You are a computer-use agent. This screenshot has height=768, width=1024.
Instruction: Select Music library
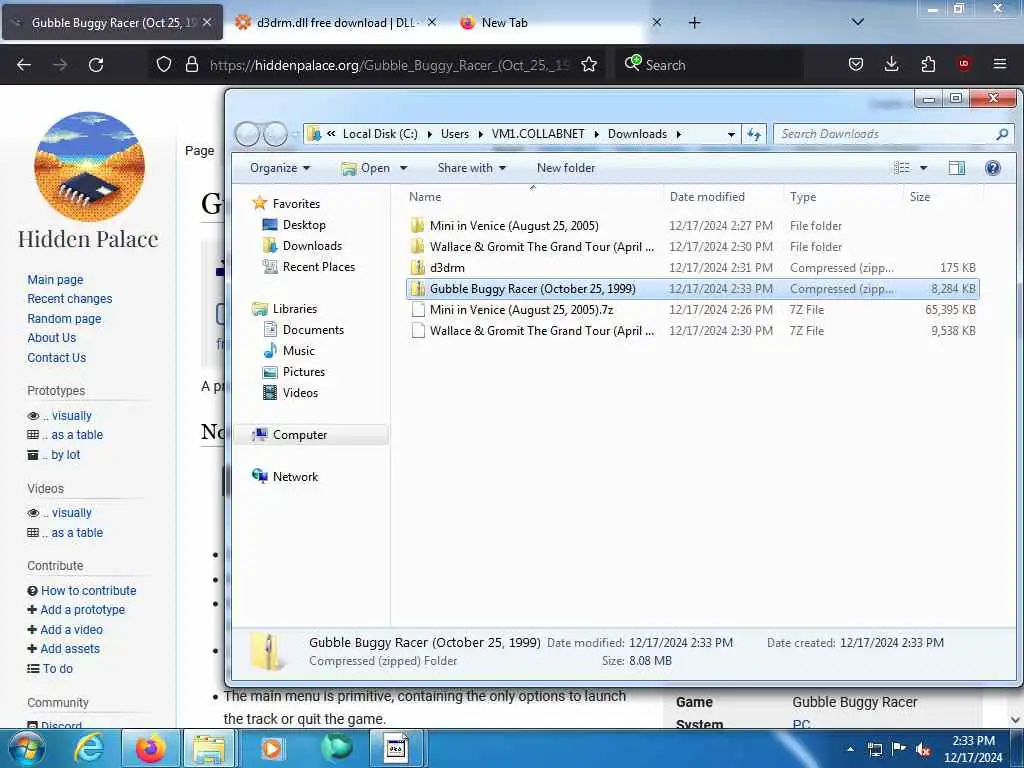pos(289,351)
